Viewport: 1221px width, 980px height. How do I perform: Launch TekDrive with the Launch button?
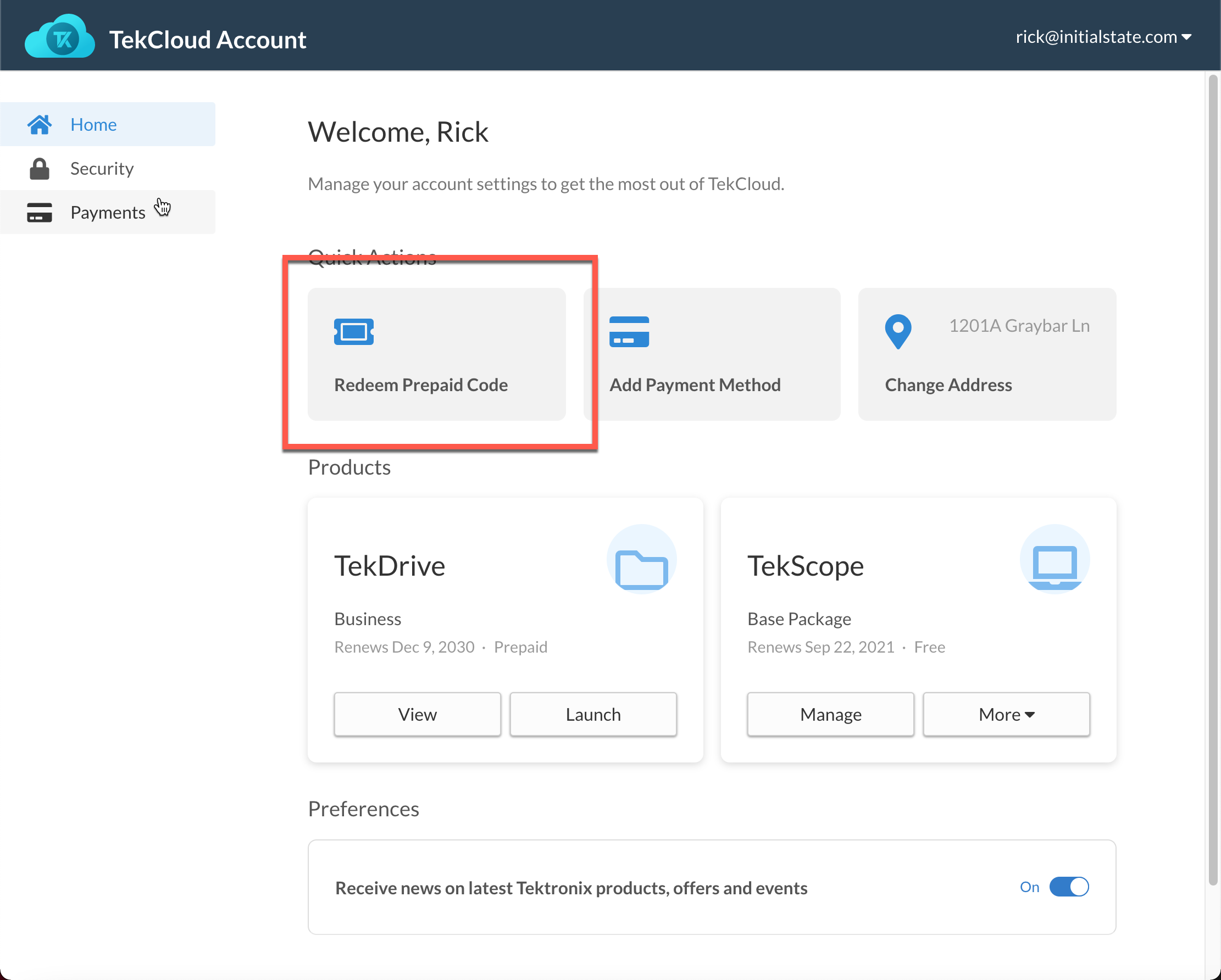pyautogui.click(x=592, y=715)
